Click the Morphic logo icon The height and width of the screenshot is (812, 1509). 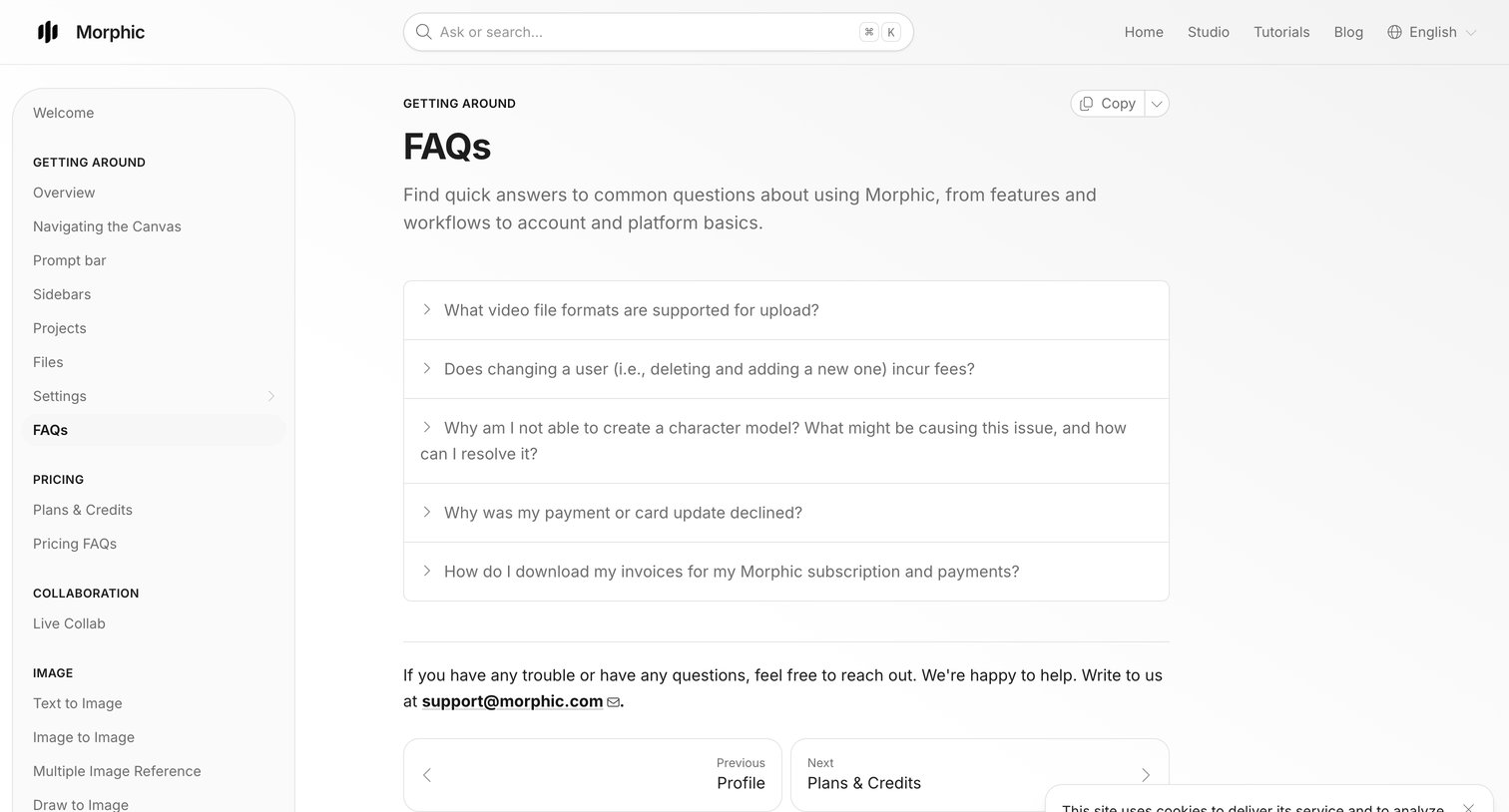tap(48, 32)
